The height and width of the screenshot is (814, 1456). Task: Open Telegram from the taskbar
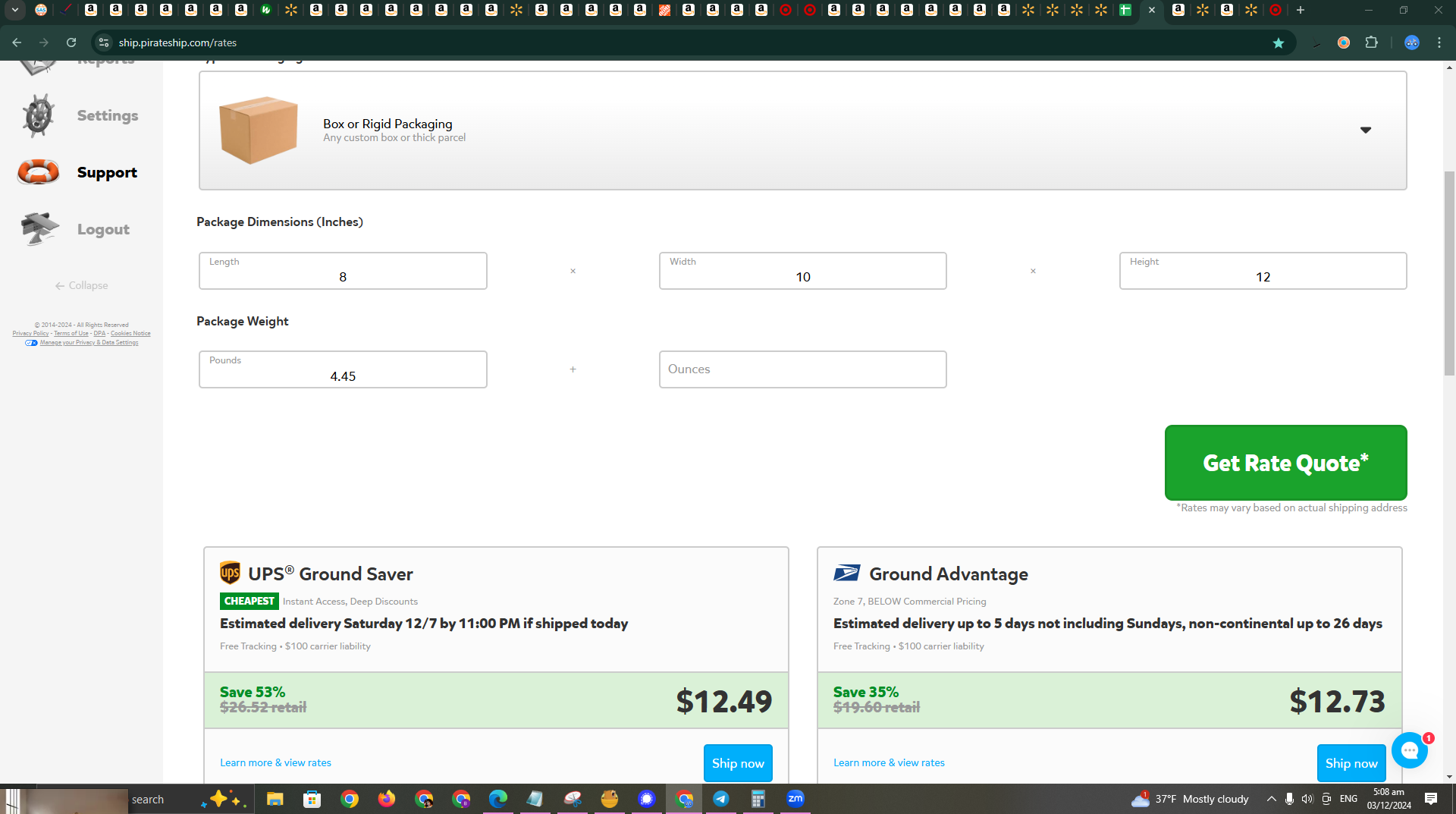coord(721,799)
